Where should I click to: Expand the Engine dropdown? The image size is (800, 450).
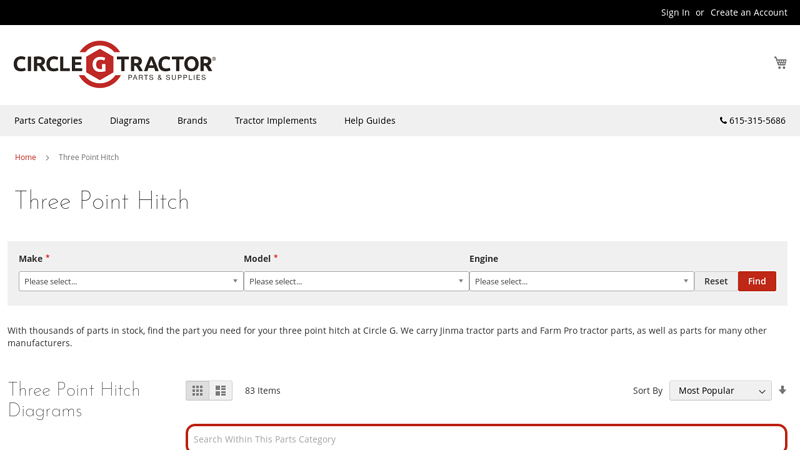(581, 282)
